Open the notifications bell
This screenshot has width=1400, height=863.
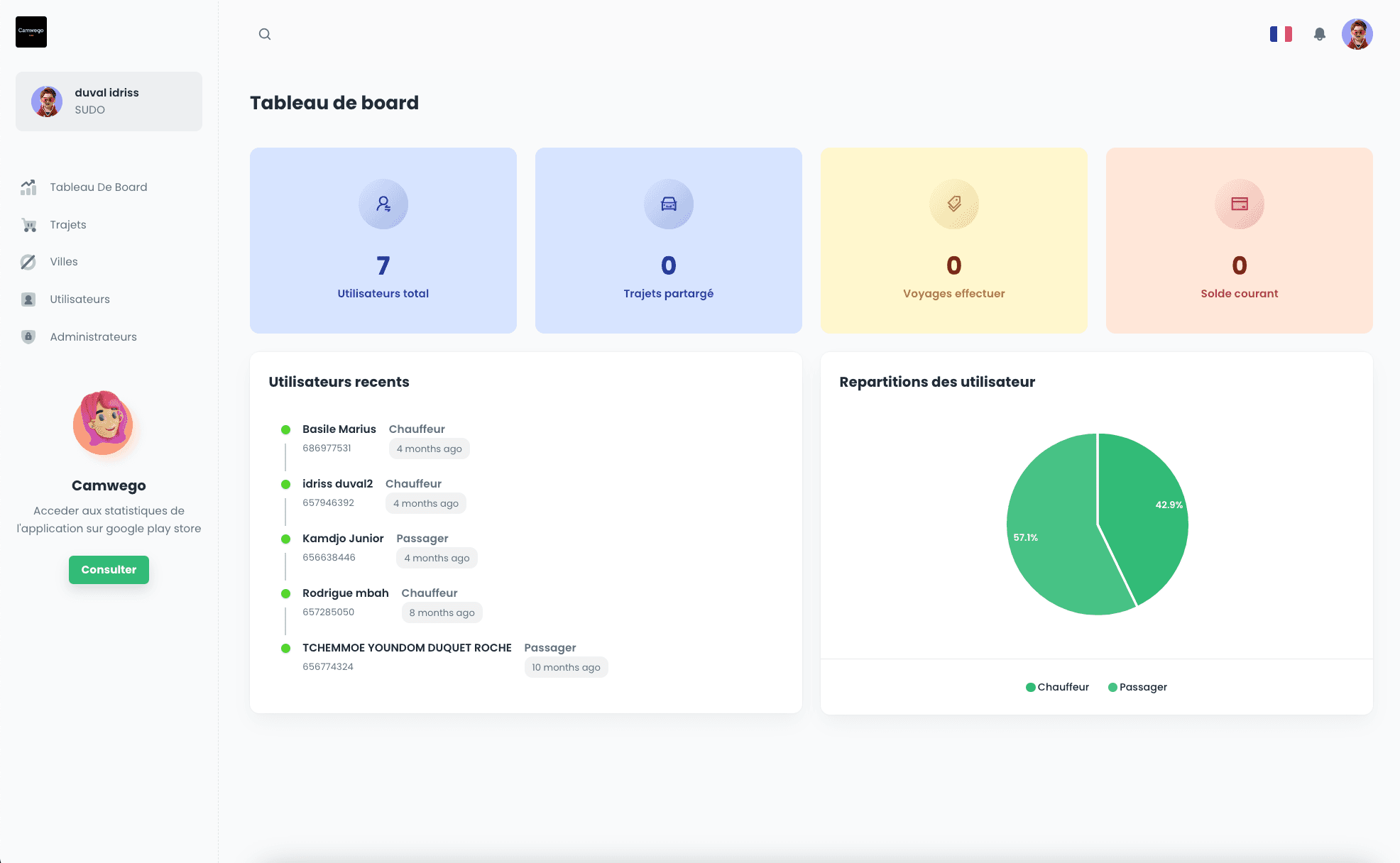1319,34
